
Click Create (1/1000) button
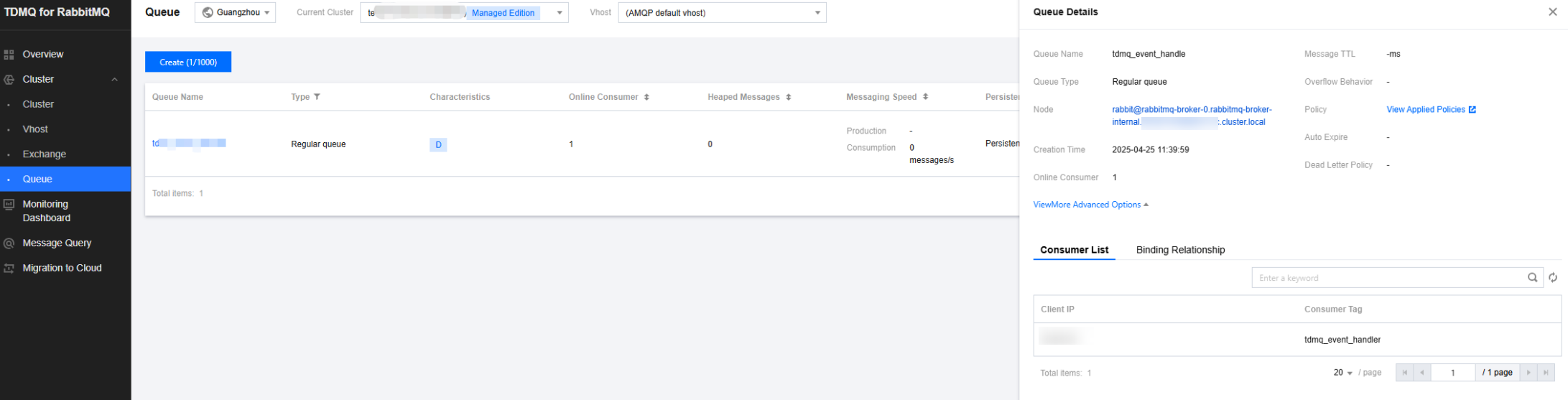click(x=188, y=62)
